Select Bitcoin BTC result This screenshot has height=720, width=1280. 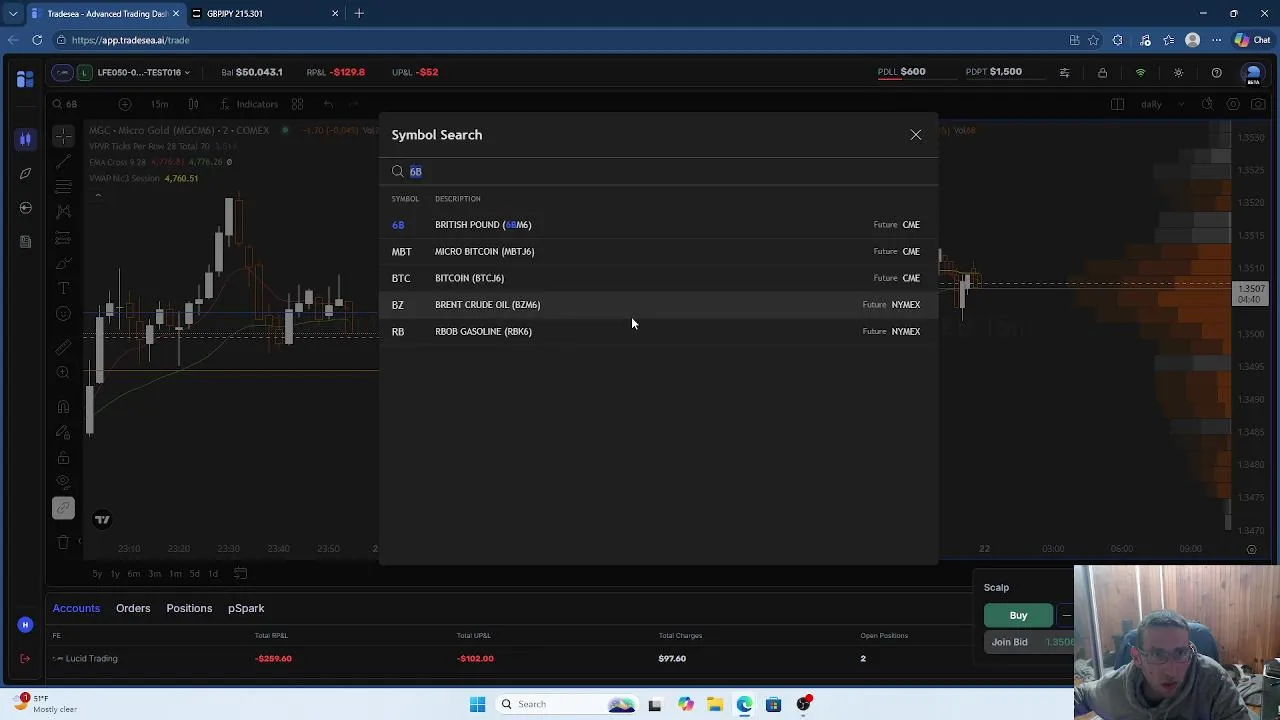tap(656, 278)
